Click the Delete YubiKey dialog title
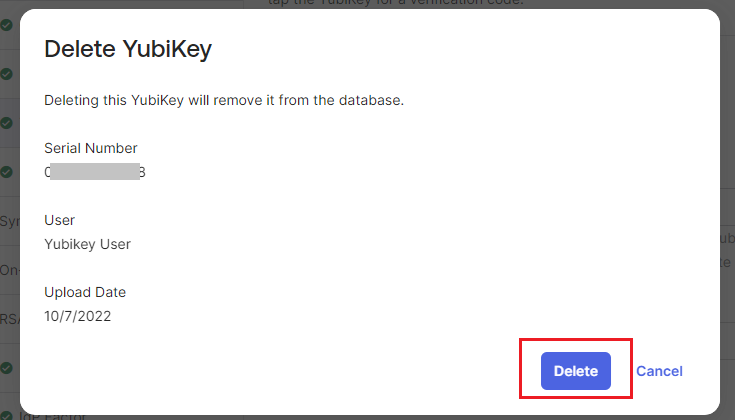 click(x=128, y=50)
